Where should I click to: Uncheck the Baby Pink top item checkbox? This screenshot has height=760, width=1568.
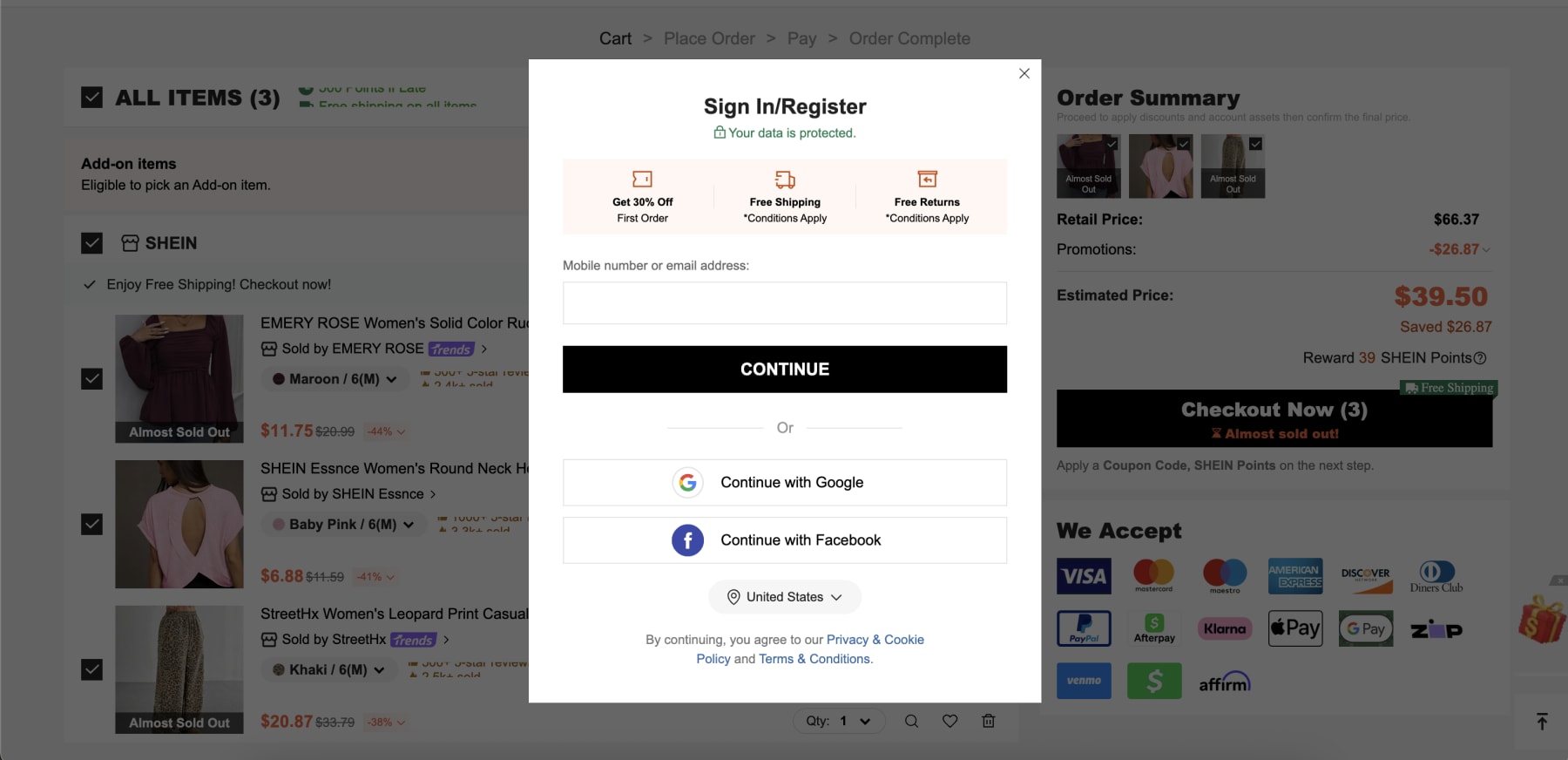point(91,525)
